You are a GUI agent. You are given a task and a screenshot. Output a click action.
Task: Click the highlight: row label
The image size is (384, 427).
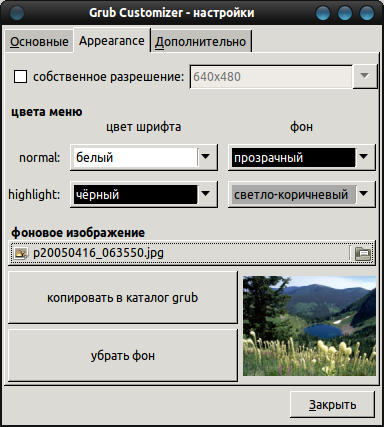(34, 195)
